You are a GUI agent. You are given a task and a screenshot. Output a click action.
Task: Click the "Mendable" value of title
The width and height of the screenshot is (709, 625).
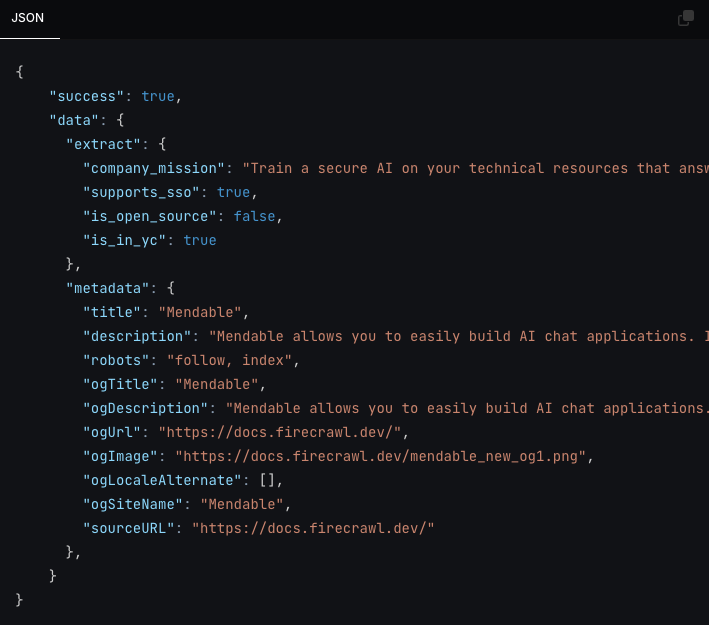(x=203, y=312)
